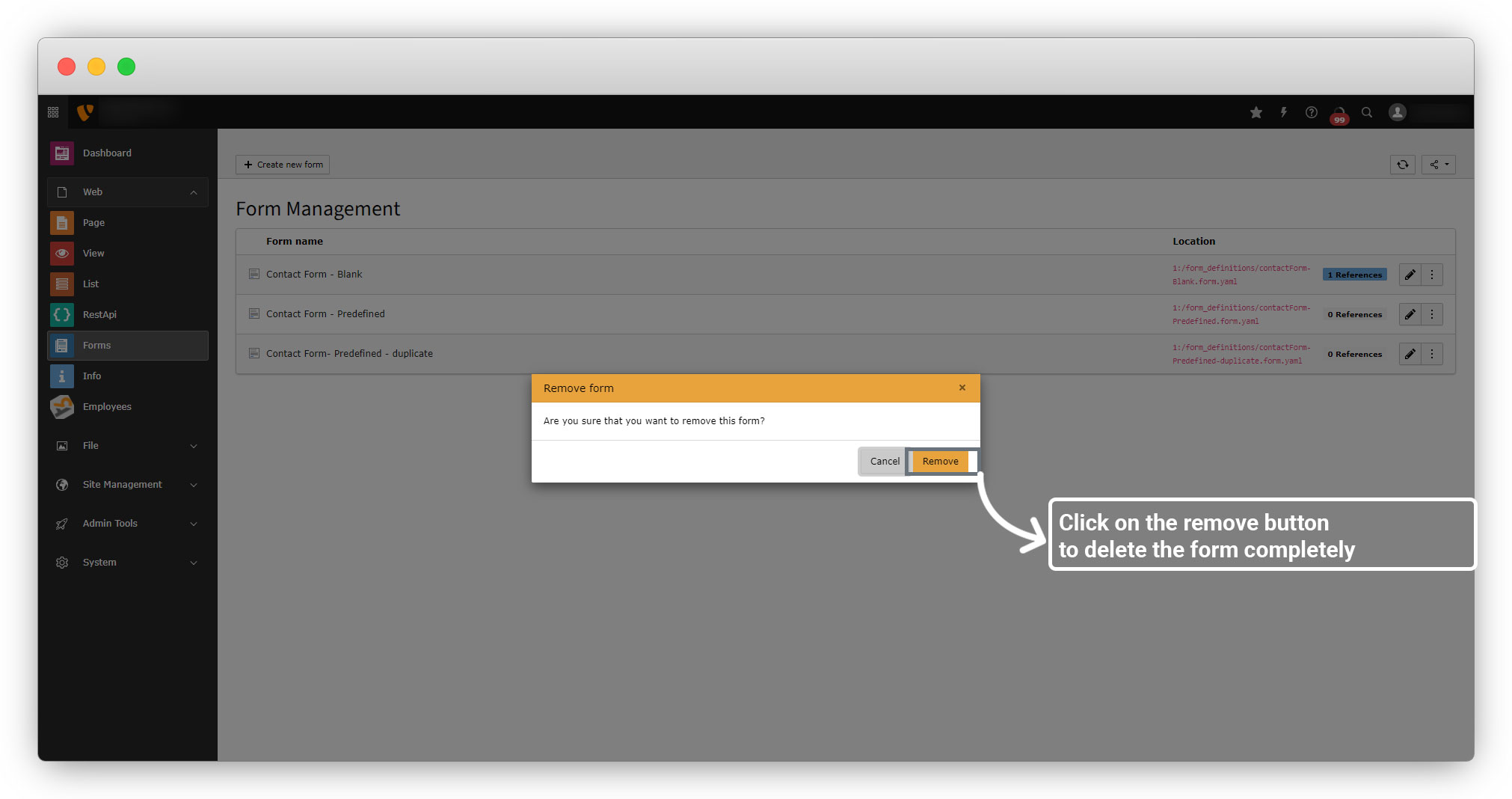Open the flush cache lightning icon
Image resolution: width=1512 pixels, height=799 pixels.
click(1284, 112)
